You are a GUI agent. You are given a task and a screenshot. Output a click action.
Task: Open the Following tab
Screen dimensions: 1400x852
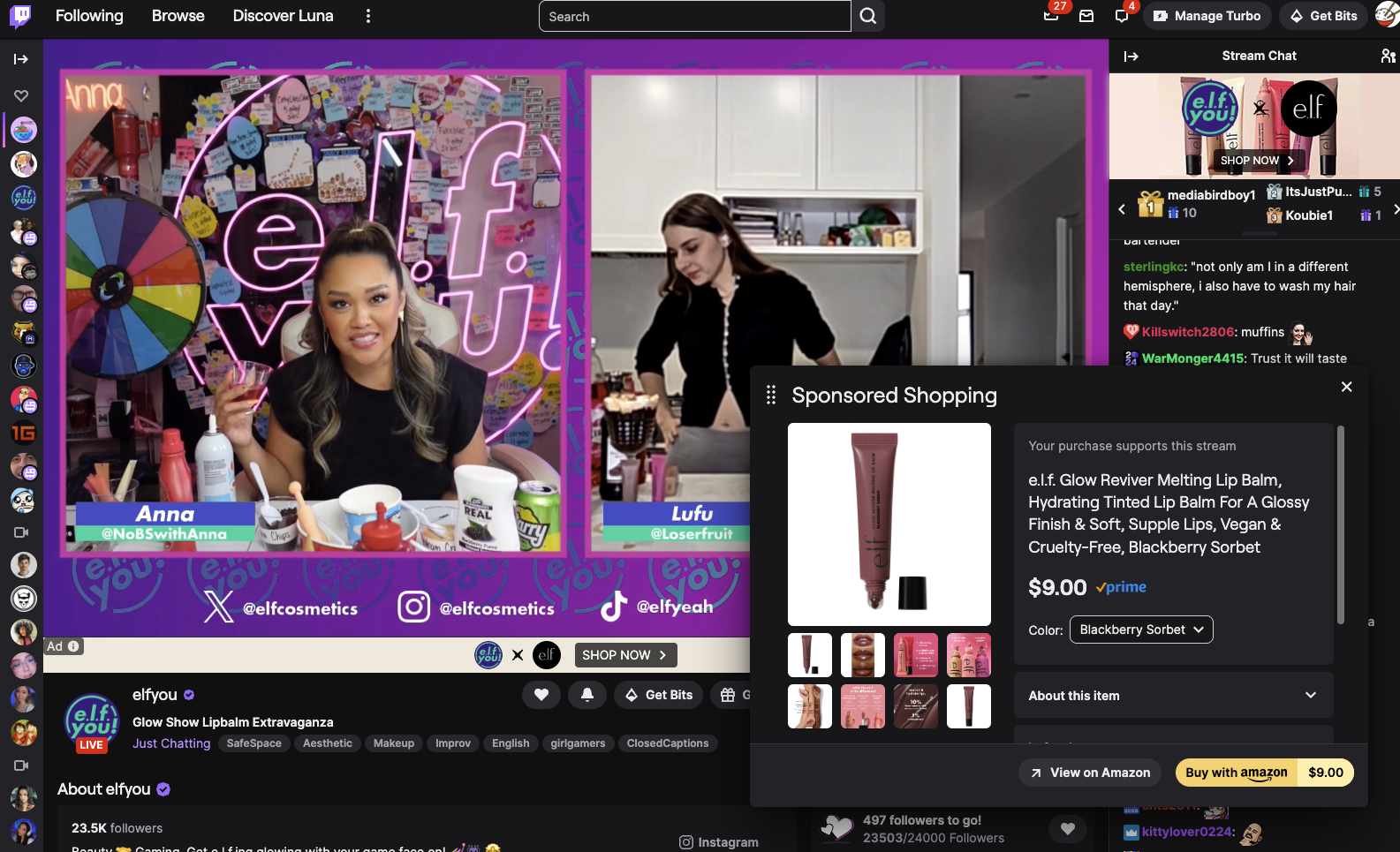coord(89,16)
